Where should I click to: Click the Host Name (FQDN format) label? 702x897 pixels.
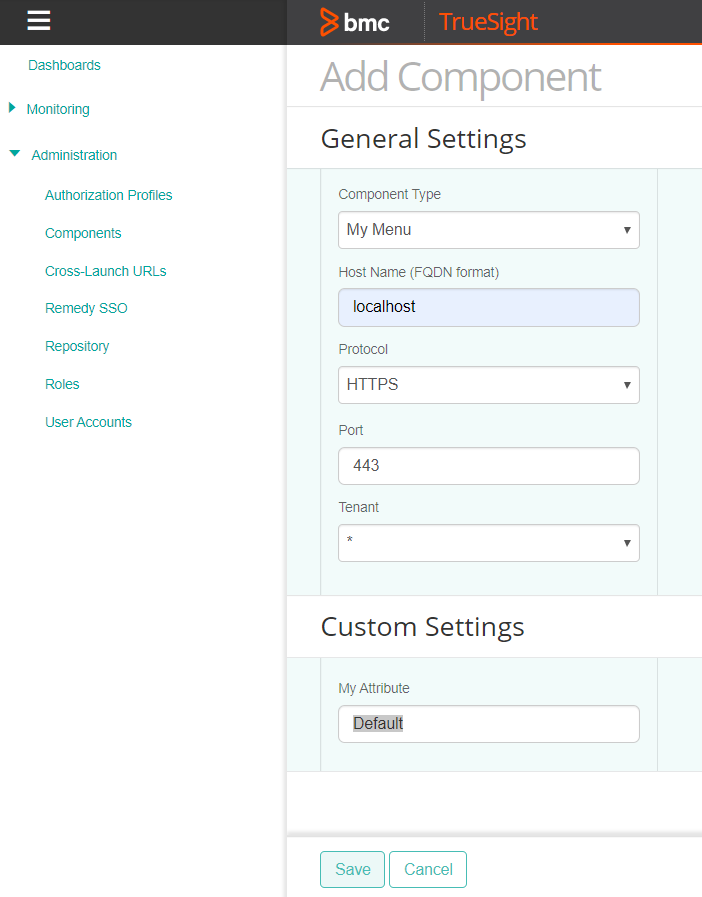(419, 272)
